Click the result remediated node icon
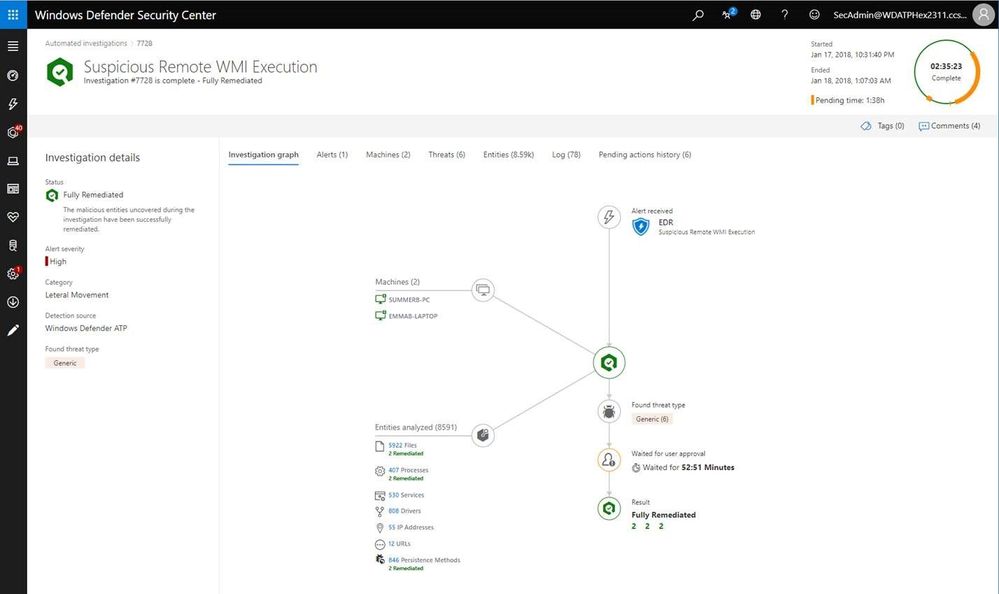 pyautogui.click(x=609, y=508)
